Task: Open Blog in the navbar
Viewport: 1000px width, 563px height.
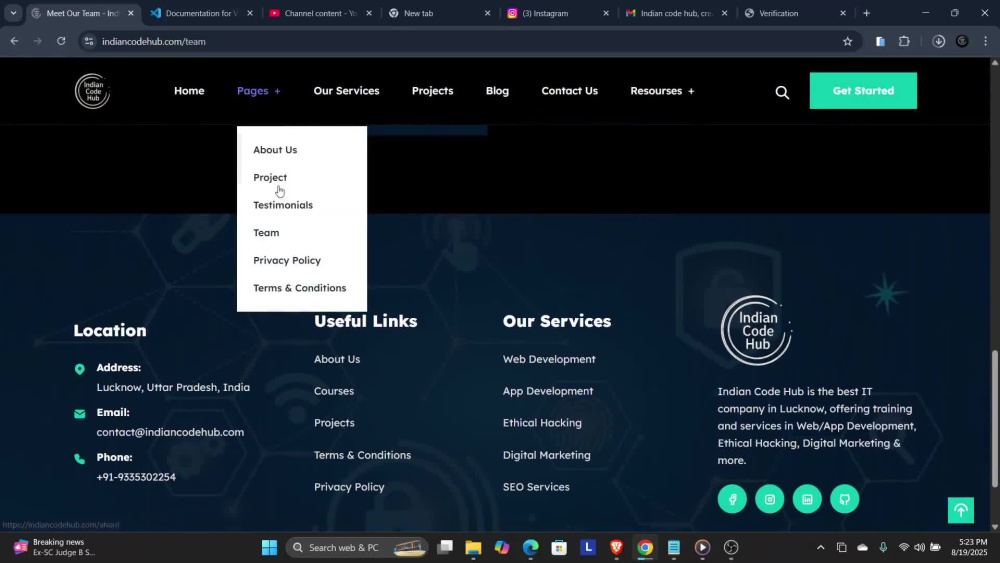Action: [497, 91]
